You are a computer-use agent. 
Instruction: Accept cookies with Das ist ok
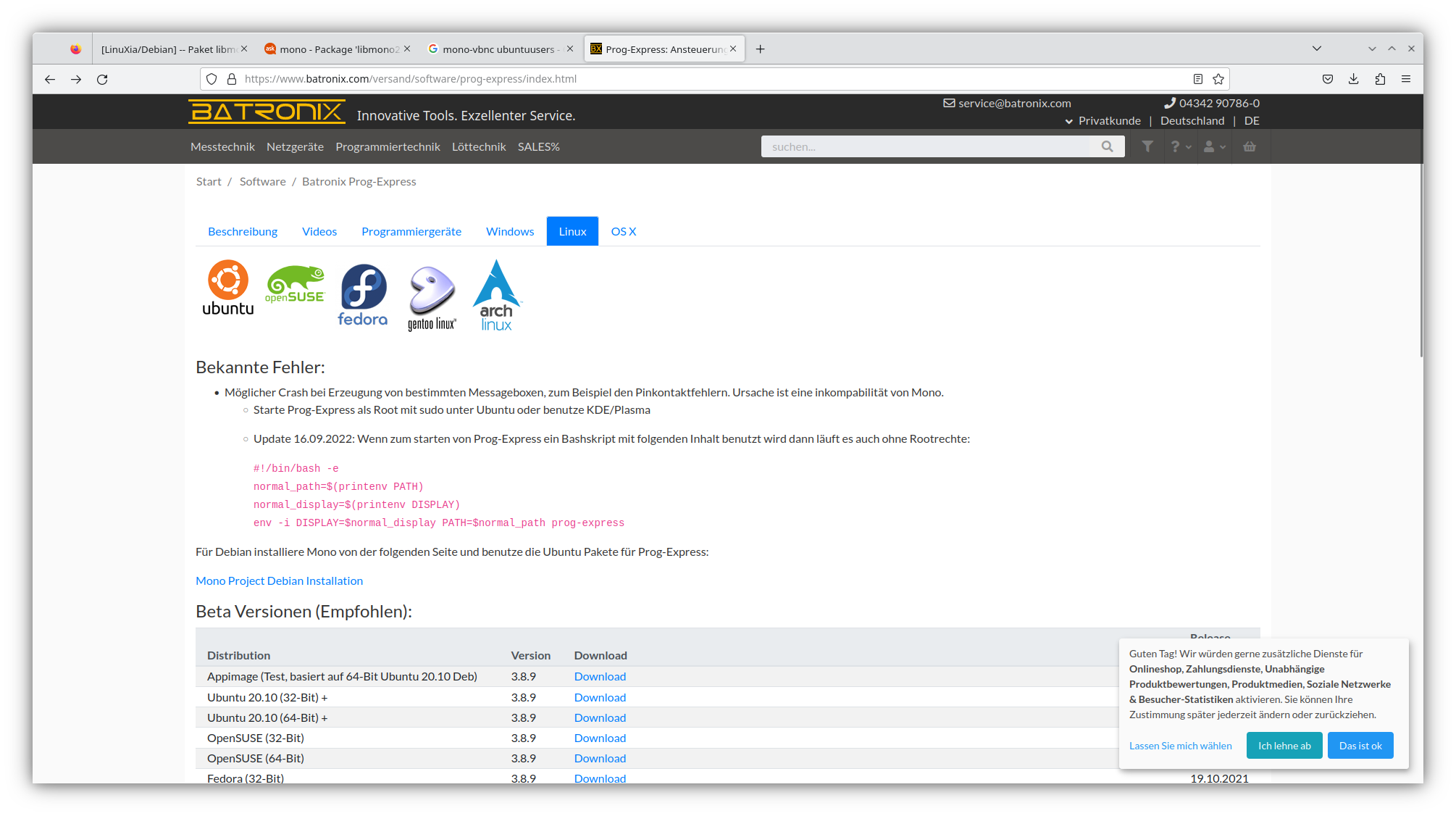coord(1360,745)
